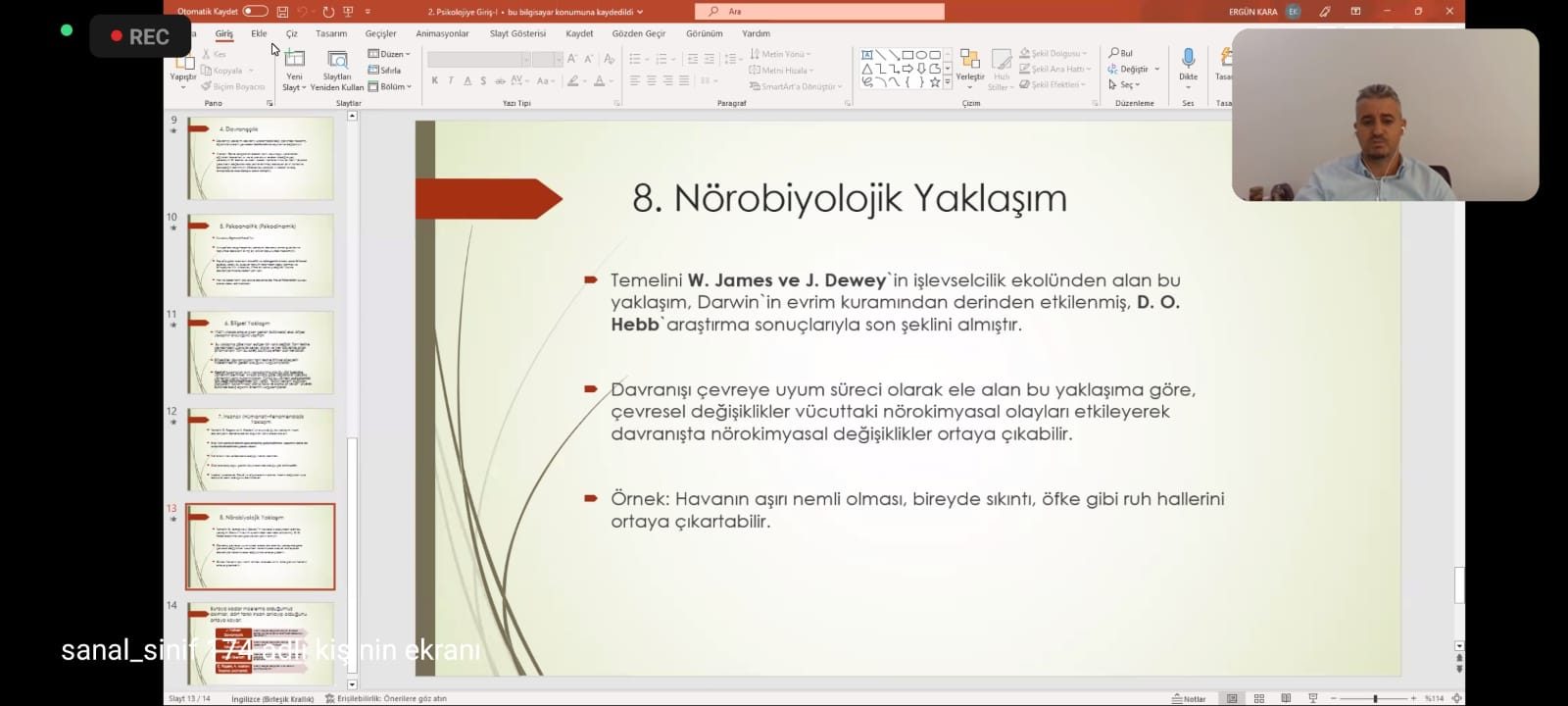Image resolution: width=1568 pixels, height=706 pixels.
Task: Click the Yapıştır paste icon
Action: pos(183,62)
